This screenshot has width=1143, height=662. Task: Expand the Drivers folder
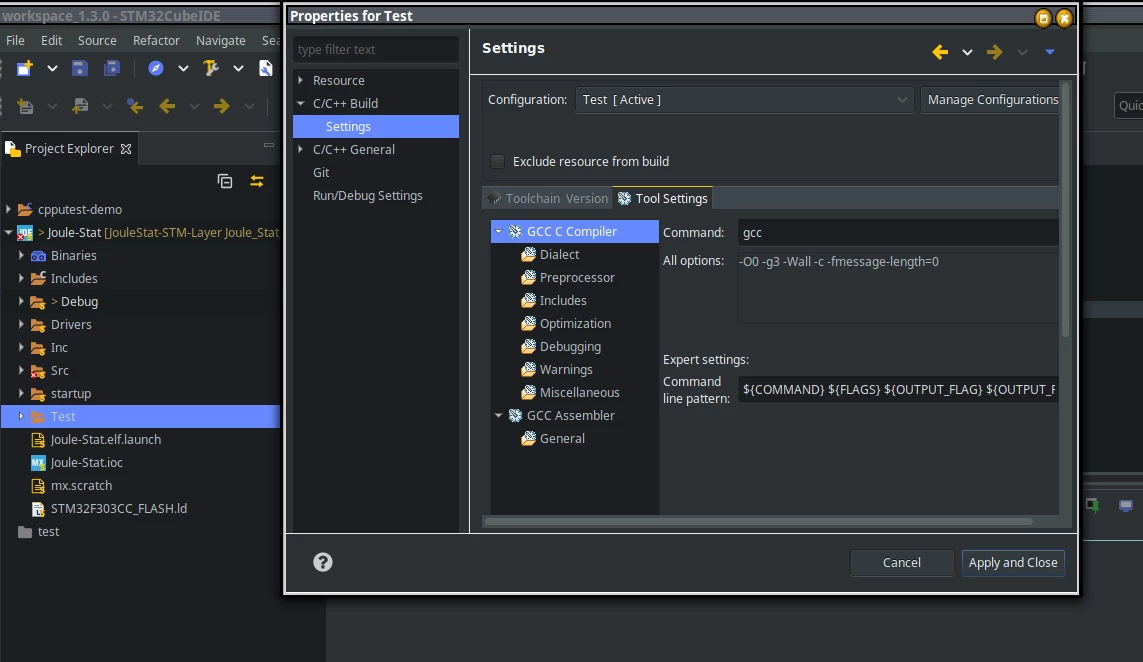(x=21, y=324)
